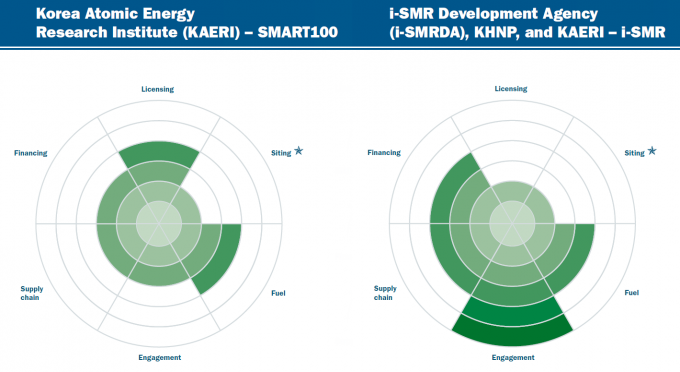680x372 pixels.
Task: Select the Fuel label on i-SMR chart
Action: click(632, 293)
